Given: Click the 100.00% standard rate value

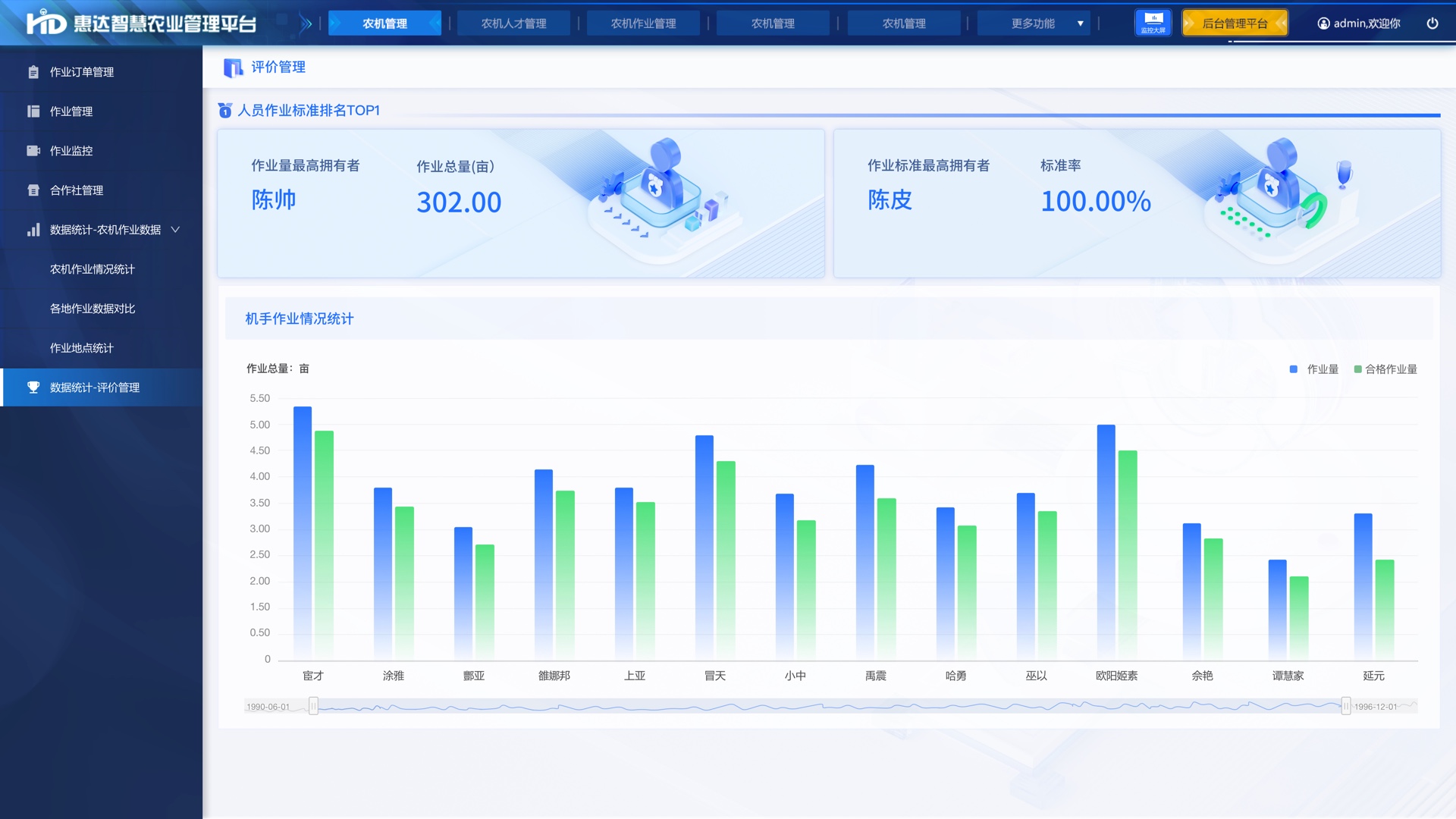Looking at the screenshot, I should [1096, 202].
